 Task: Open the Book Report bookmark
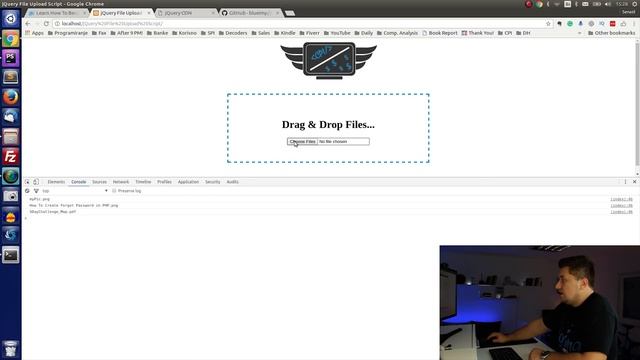[x=440, y=33]
